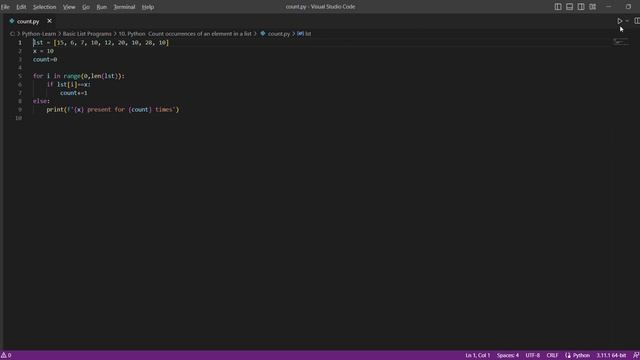Open the File menu
The image size is (640, 360).
coord(5,7)
